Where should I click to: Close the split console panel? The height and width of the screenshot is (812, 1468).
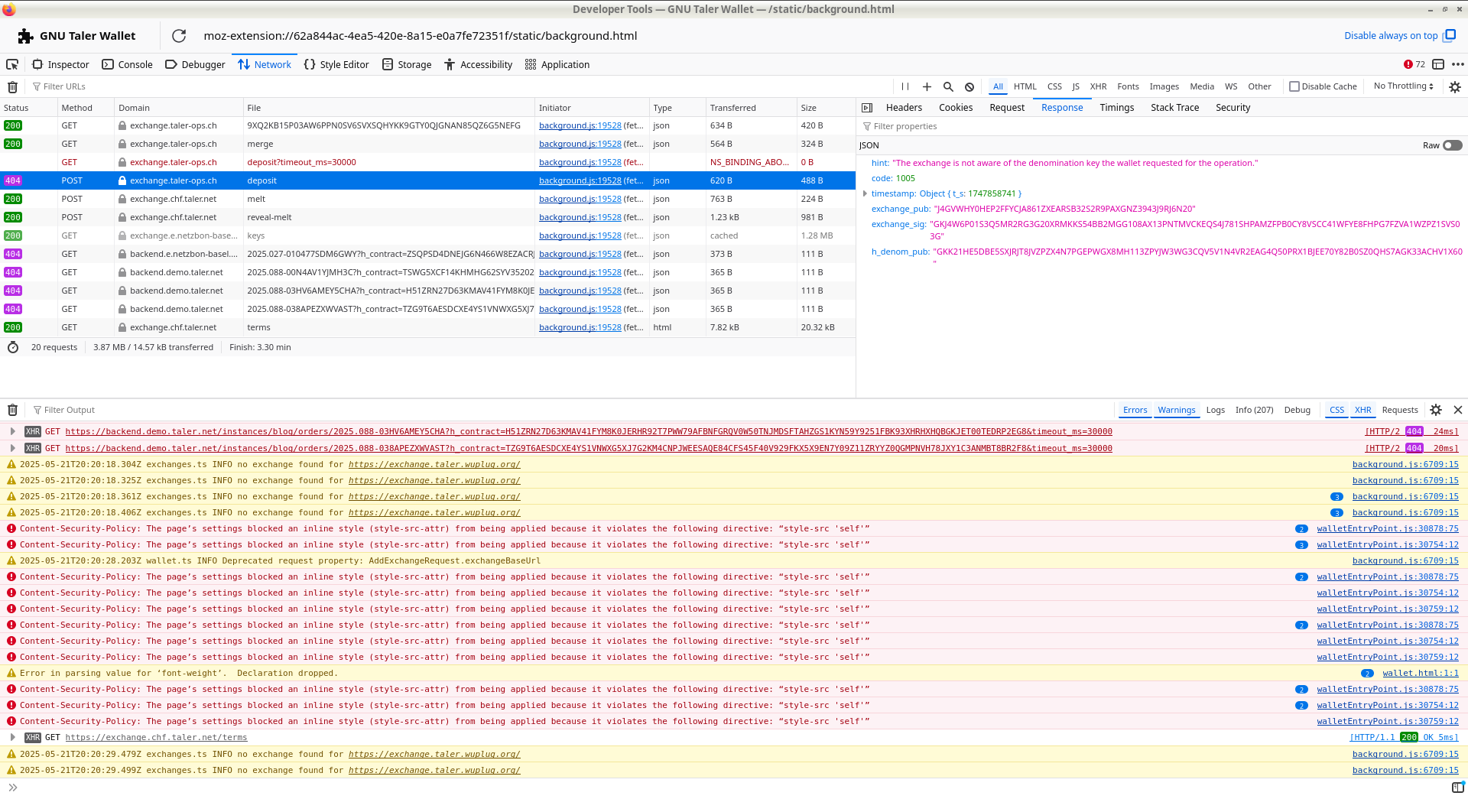coord(1458,411)
